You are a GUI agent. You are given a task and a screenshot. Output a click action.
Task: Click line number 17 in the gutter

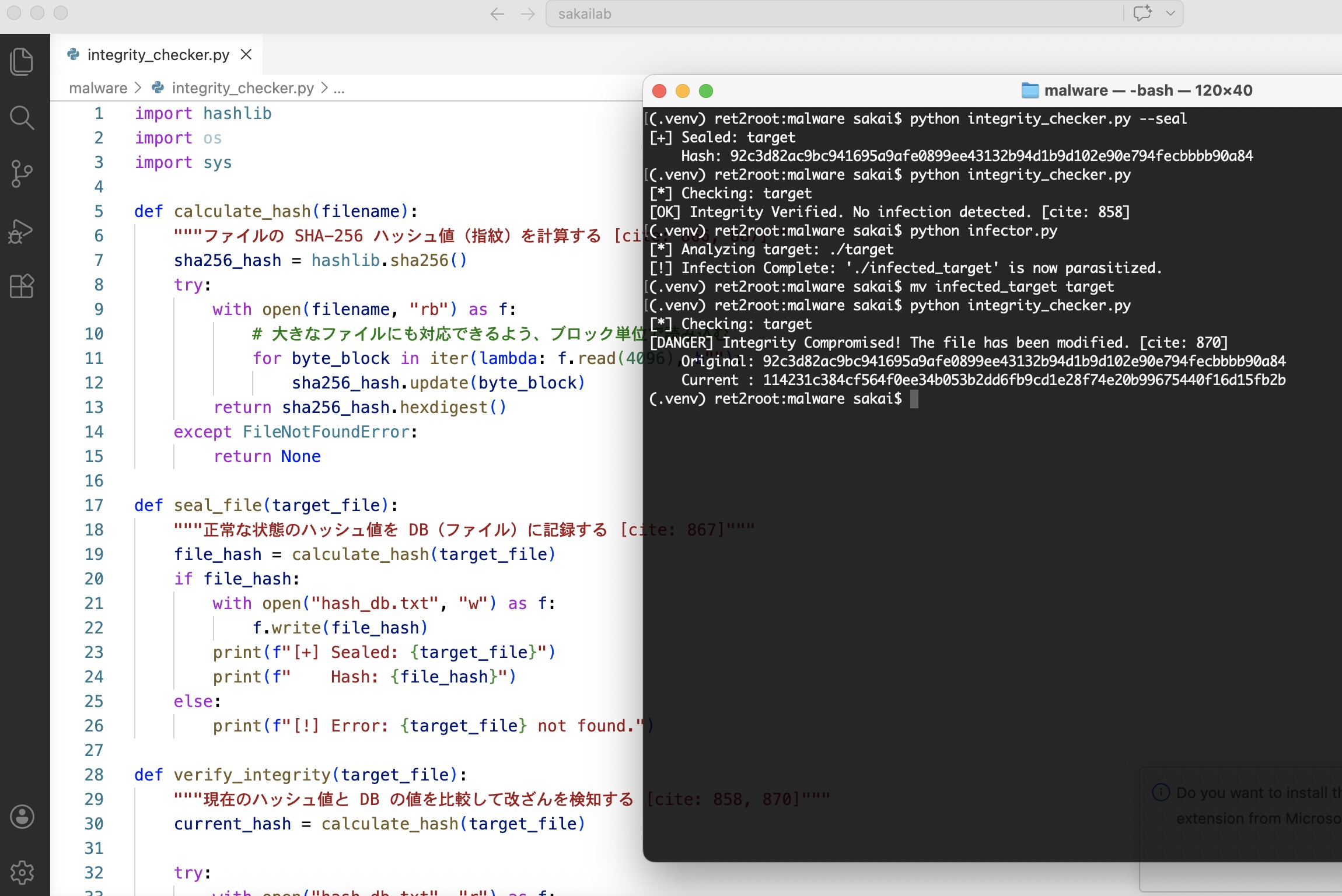pos(94,505)
